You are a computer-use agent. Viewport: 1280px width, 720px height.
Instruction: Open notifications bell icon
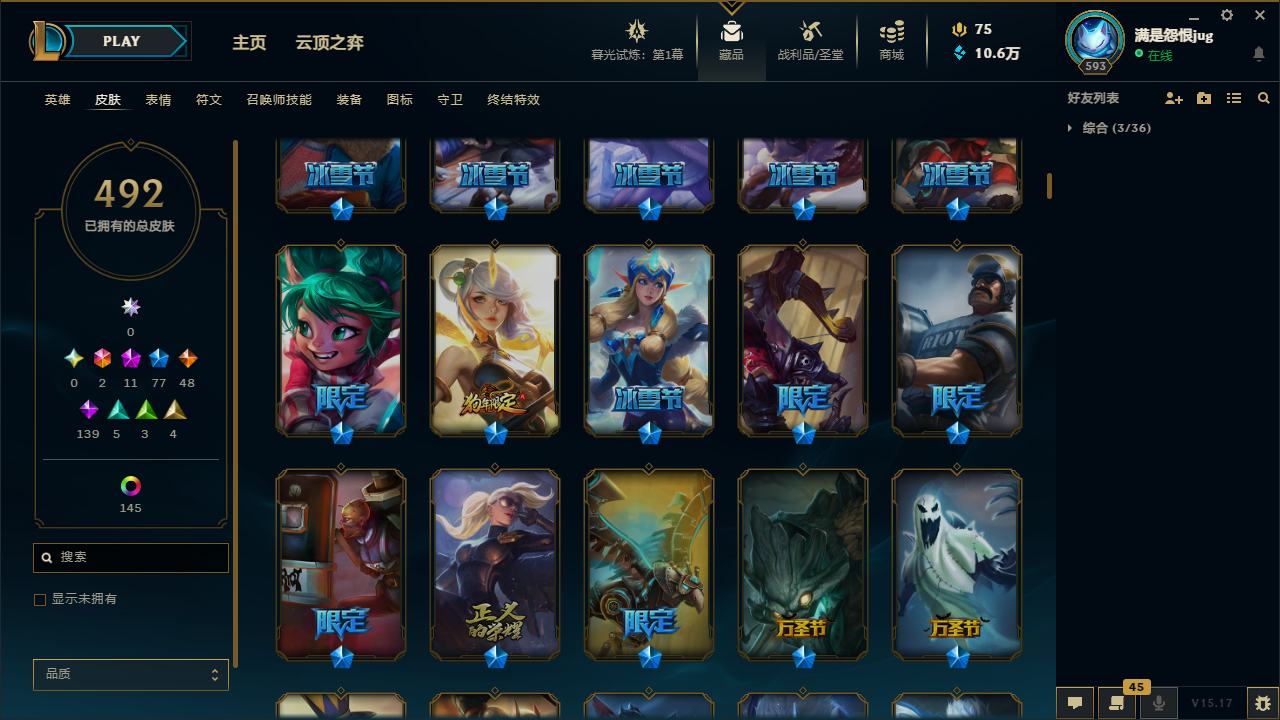1259,54
